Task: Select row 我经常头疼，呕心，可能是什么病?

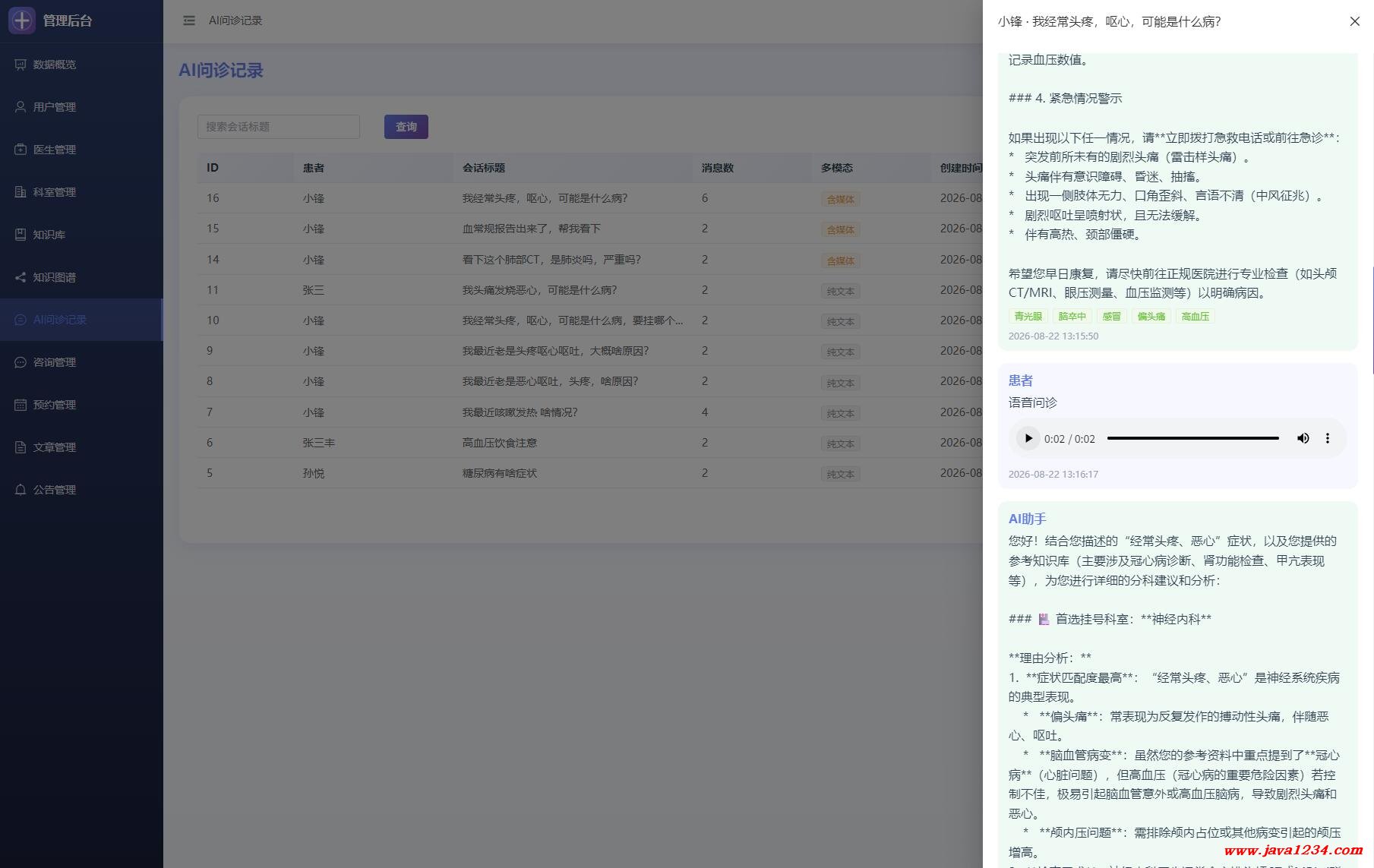Action: click(590, 198)
